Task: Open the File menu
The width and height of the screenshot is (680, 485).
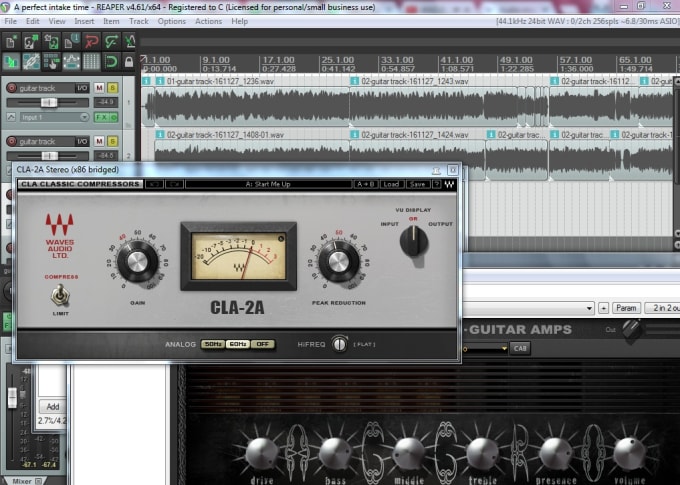Action: click(x=10, y=21)
